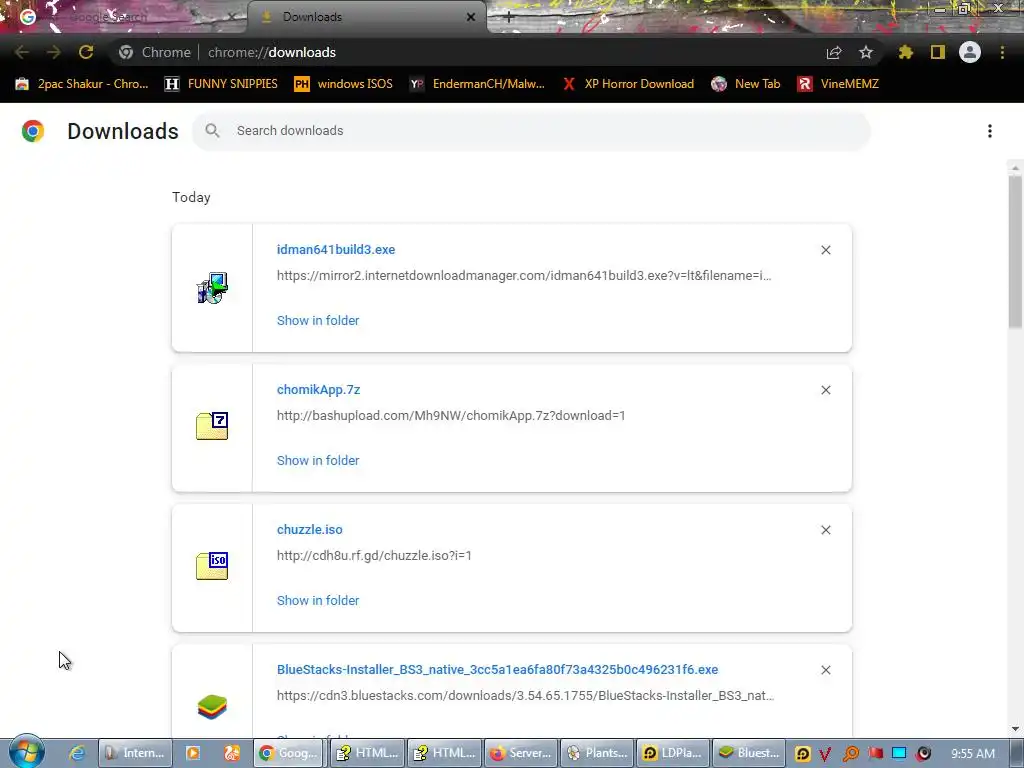Screen dimensions: 1024x768
Task: Switch to the Plants... taskbar window
Action: coord(598,753)
